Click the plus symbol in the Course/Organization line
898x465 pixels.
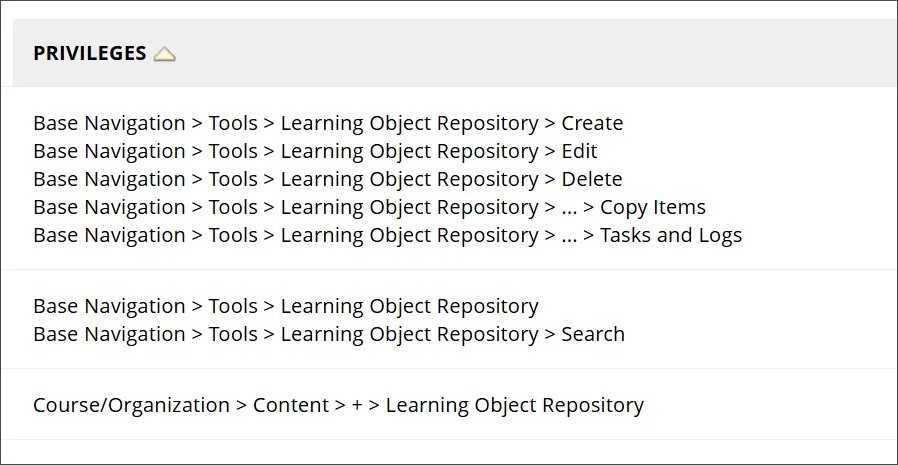(x=357, y=406)
